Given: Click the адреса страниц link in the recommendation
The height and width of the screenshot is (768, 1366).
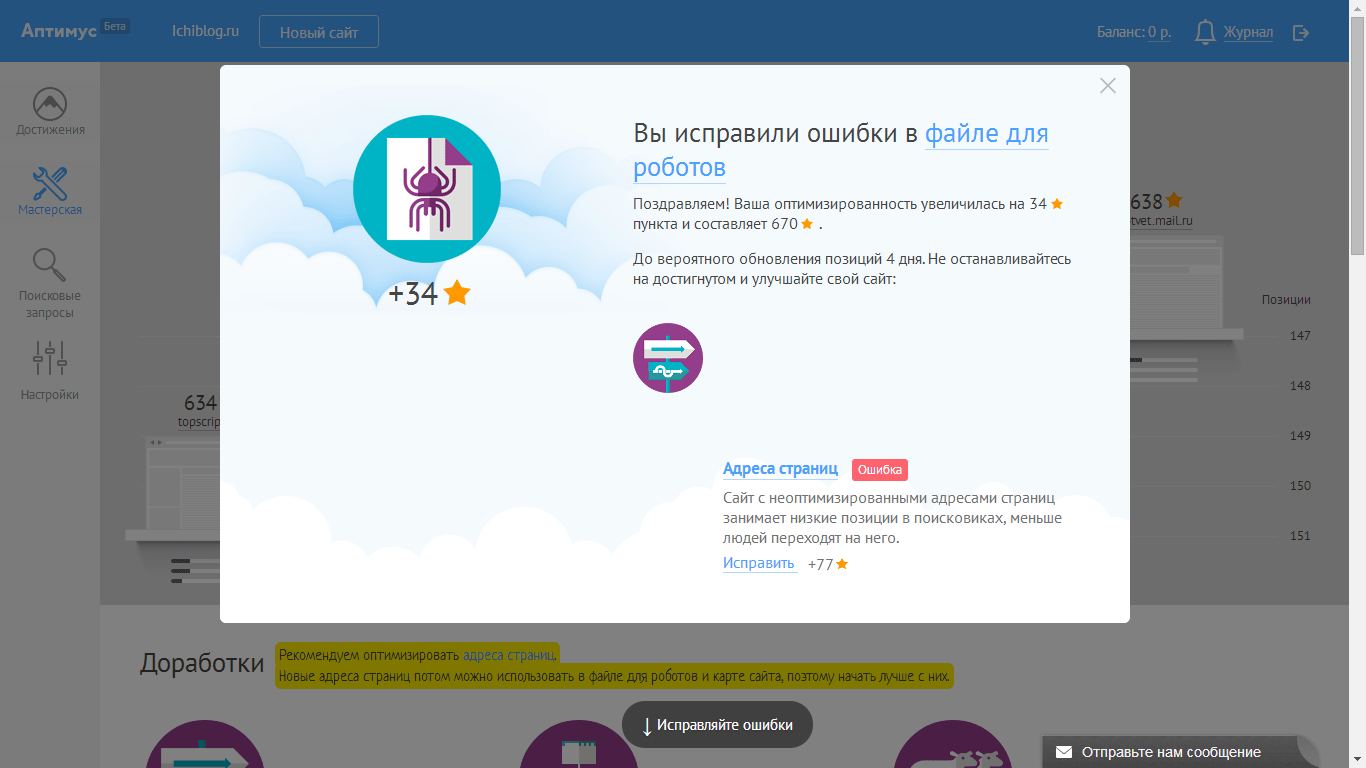Looking at the screenshot, I should (x=508, y=656).
